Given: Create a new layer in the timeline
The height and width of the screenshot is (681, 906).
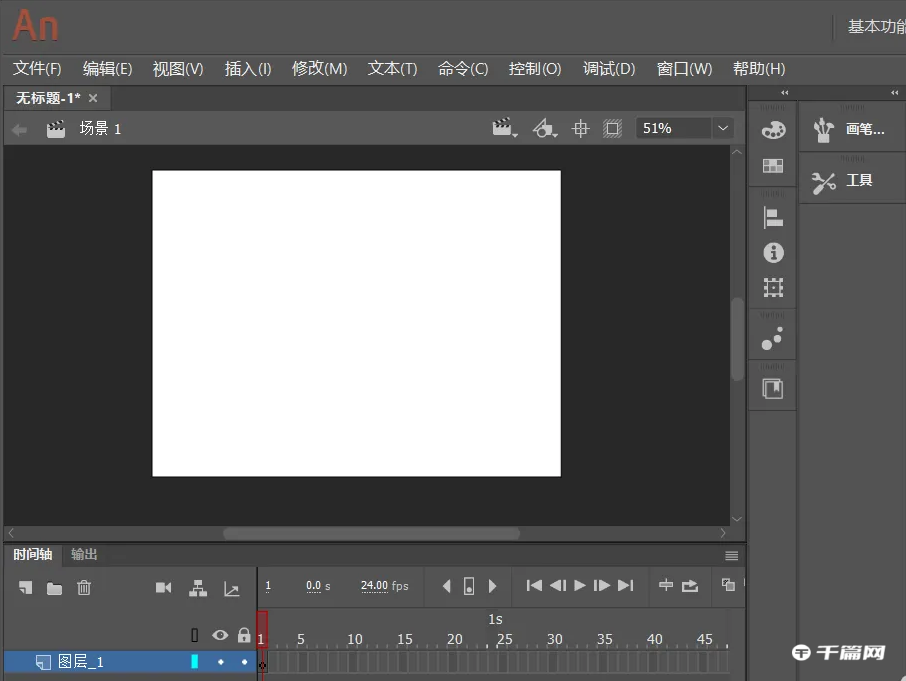Looking at the screenshot, I should point(24,588).
